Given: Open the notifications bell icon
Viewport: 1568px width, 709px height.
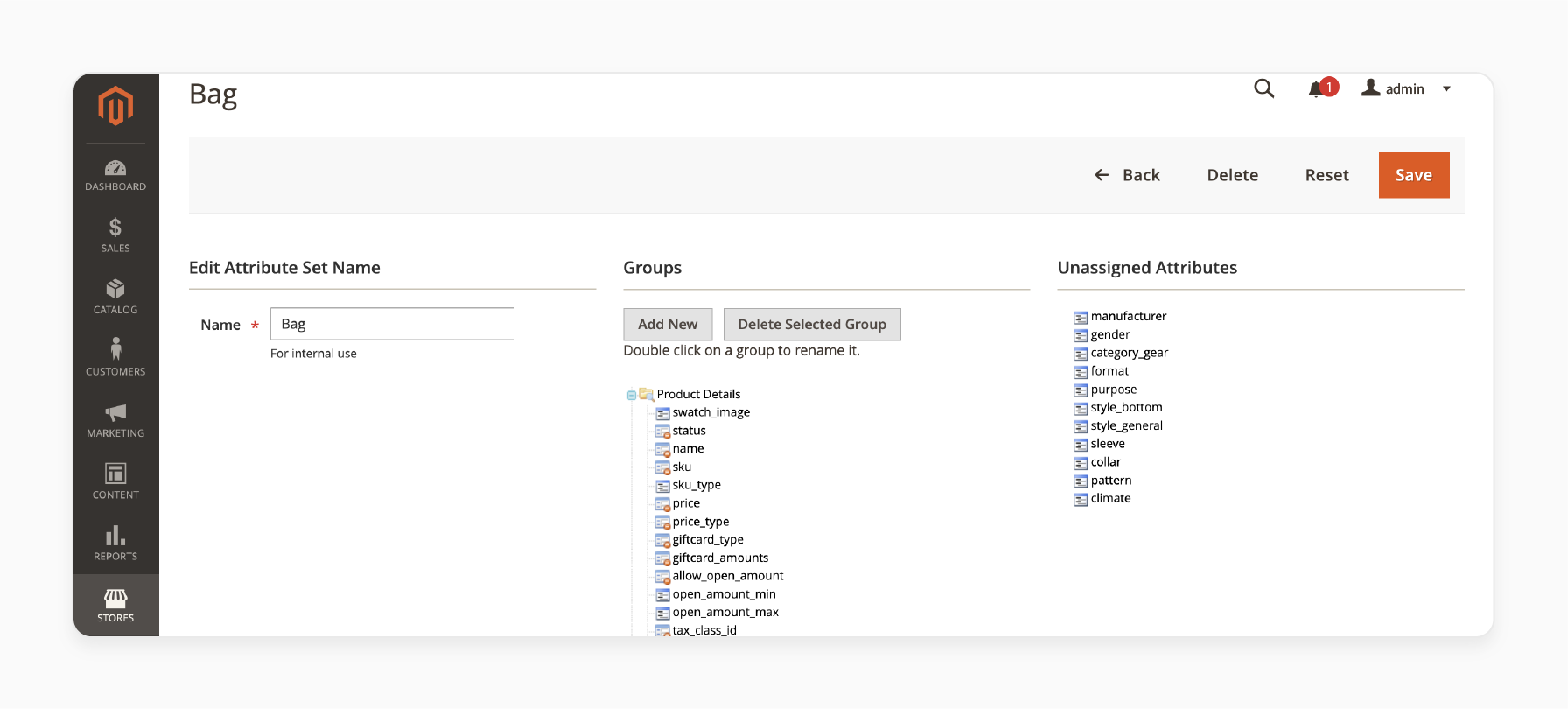Looking at the screenshot, I should [x=1316, y=89].
